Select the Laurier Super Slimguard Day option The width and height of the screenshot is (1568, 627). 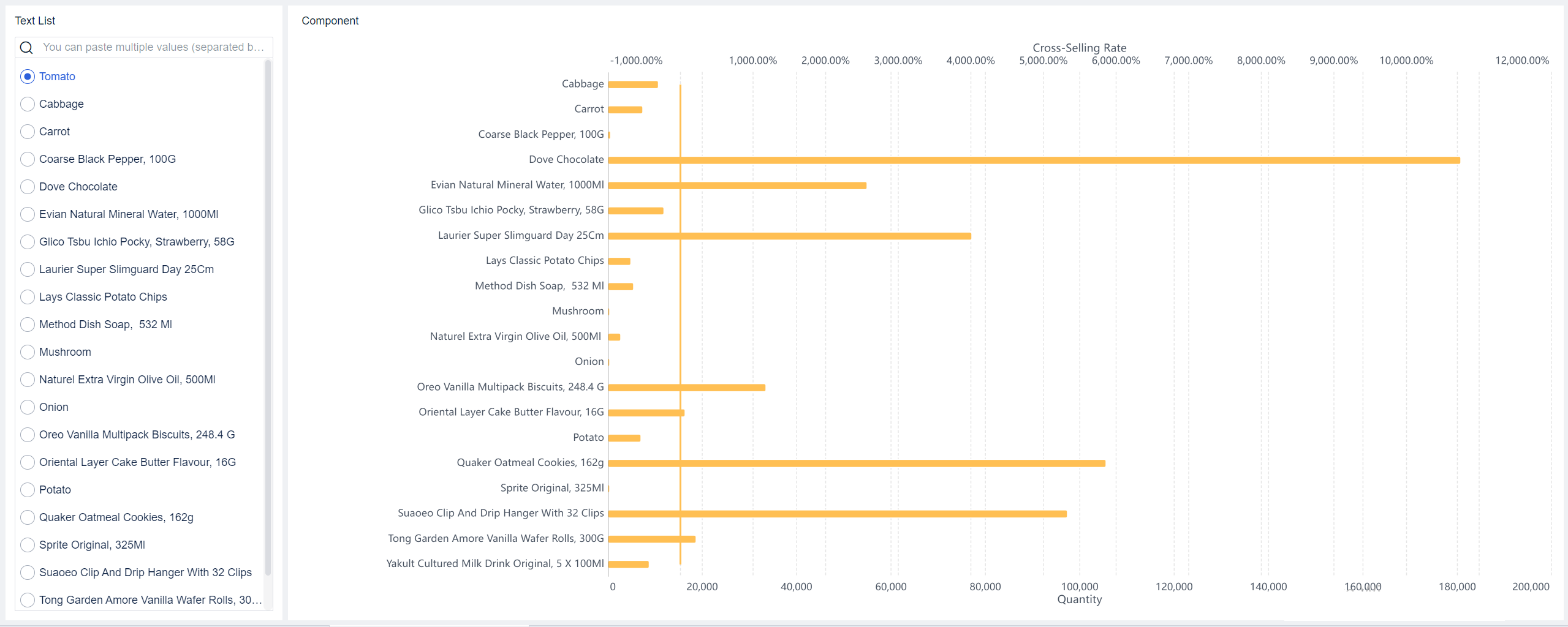[27, 269]
